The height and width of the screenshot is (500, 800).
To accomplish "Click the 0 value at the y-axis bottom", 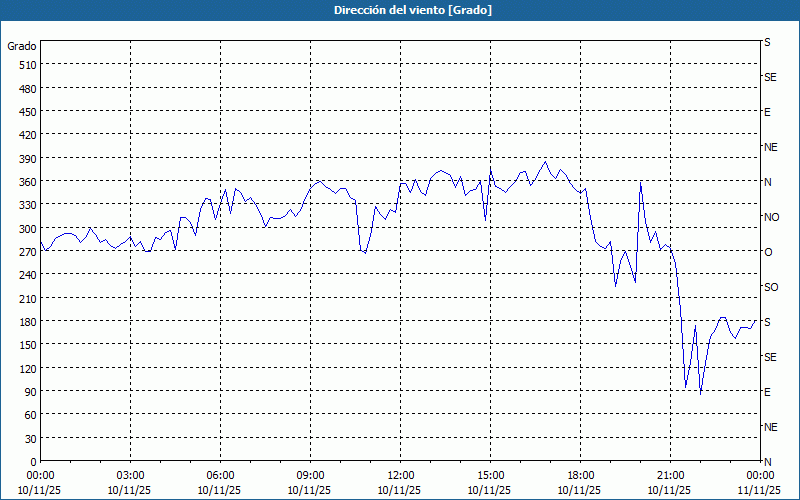I will (33, 462).
